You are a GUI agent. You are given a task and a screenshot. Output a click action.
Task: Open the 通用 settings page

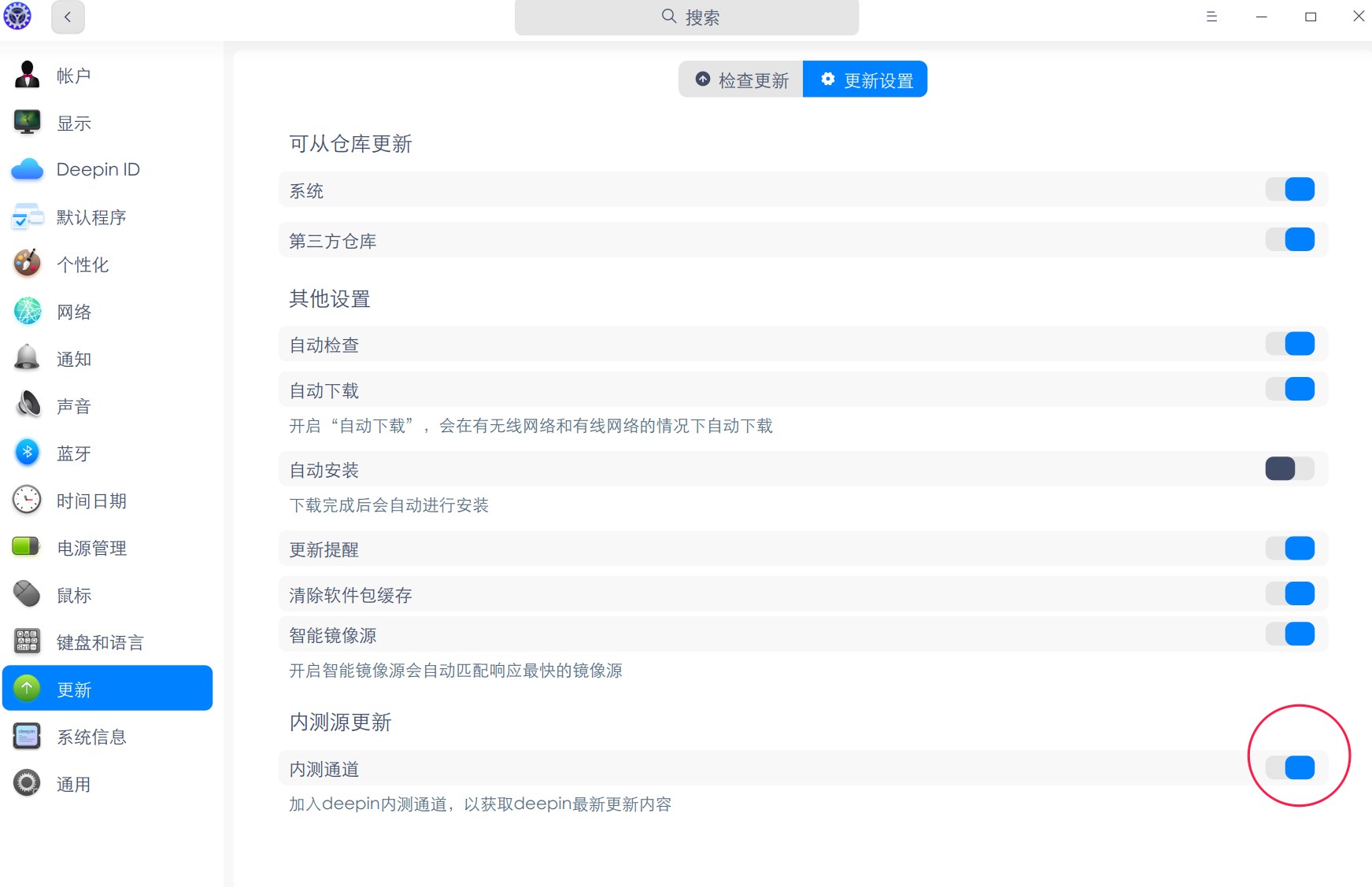coord(108,783)
